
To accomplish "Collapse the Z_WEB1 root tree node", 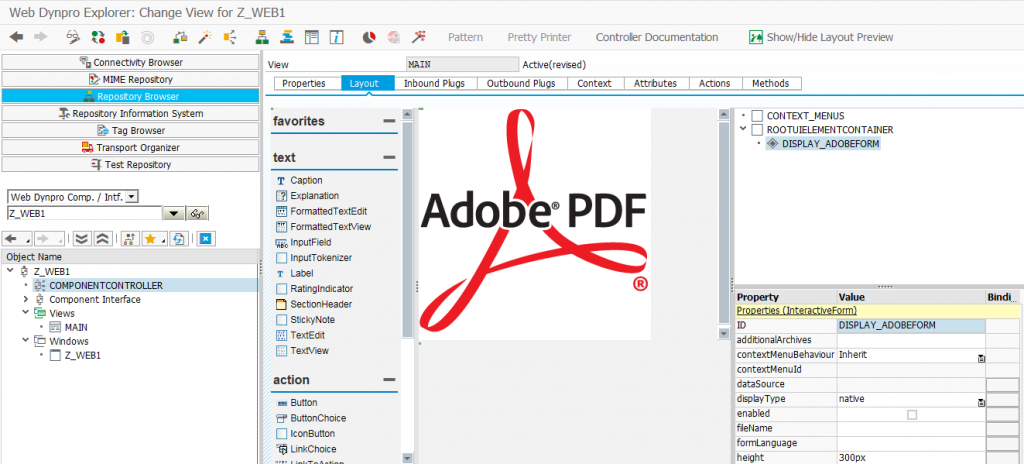I will (x=10, y=271).
